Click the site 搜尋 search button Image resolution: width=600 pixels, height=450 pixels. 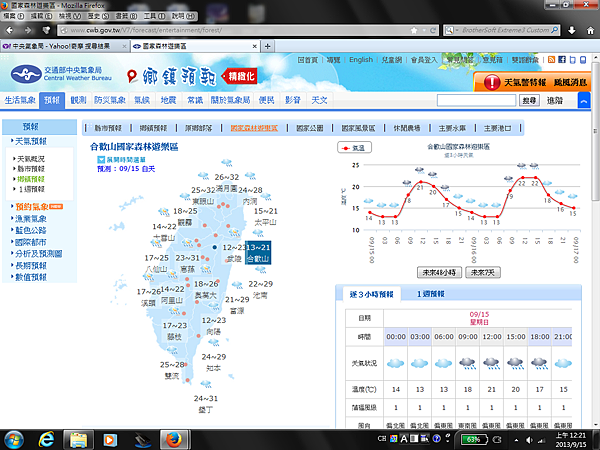[529, 101]
